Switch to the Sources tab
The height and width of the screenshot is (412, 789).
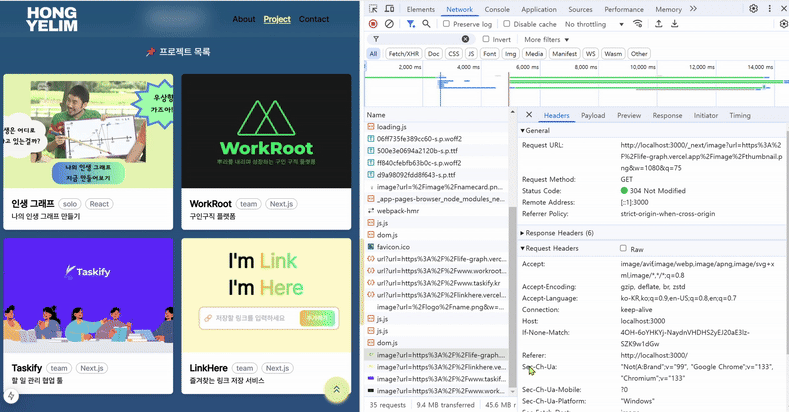(x=580, y=9)
